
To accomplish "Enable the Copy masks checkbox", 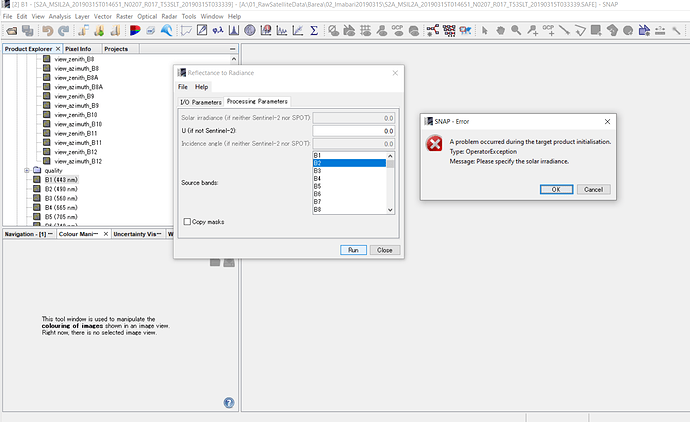I will (x=187, y=222).
